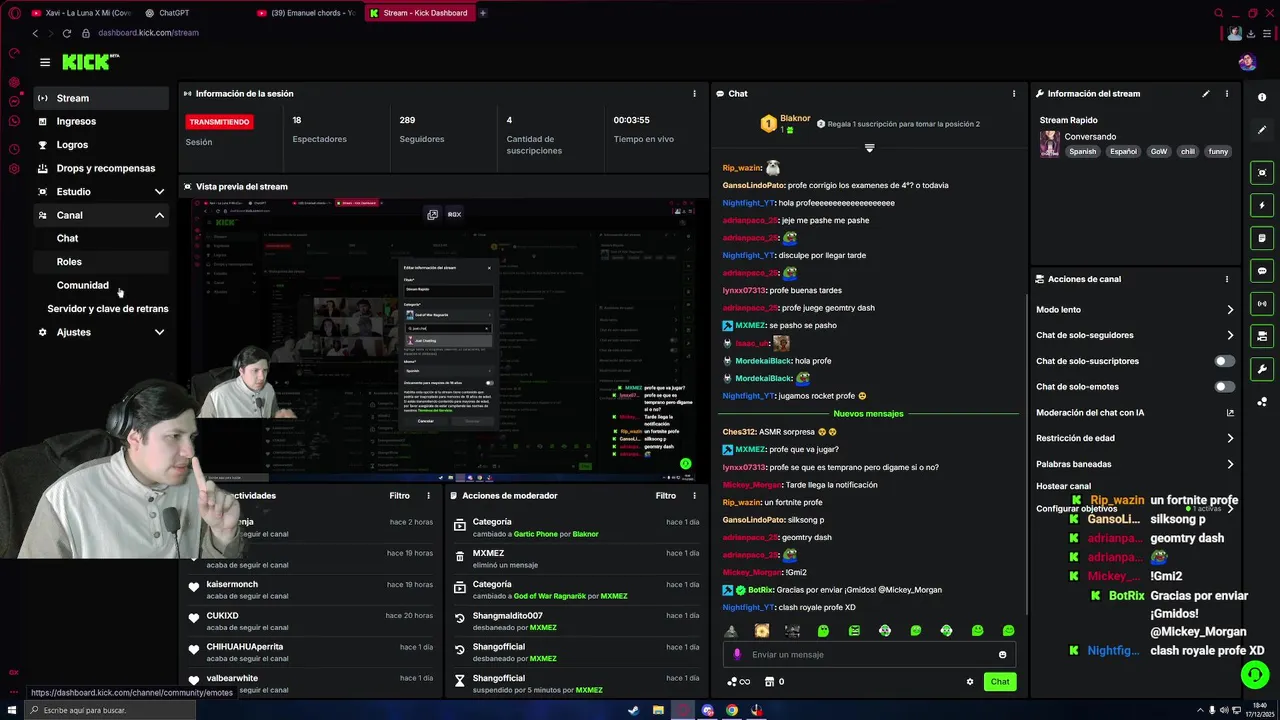This screenshot has width=1280, height=720.
Task: Open Modo lento options
Action: tap(1134, 310)
